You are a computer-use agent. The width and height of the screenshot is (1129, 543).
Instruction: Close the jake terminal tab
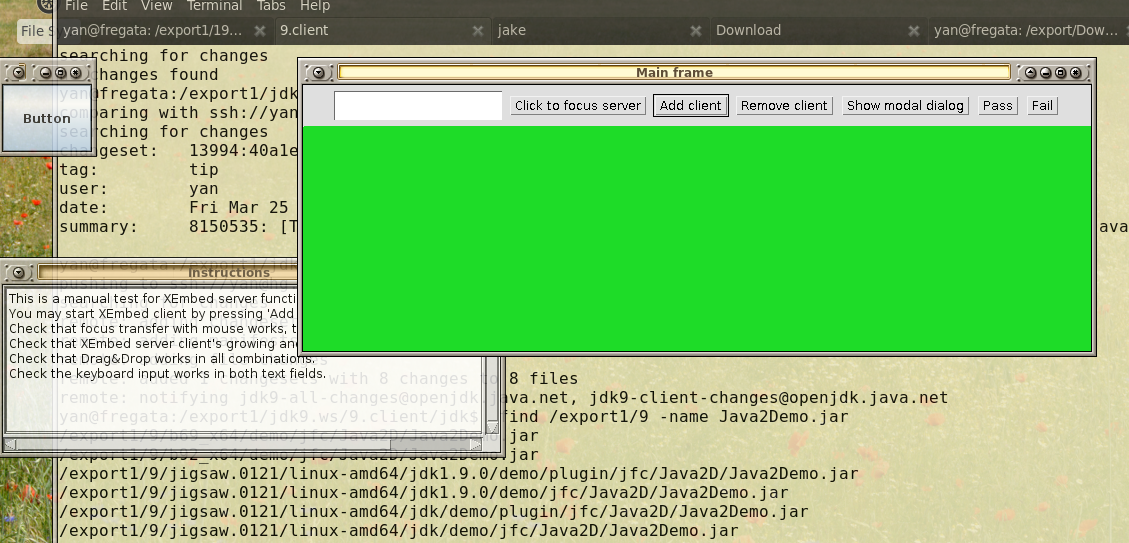(x=696, y=30)
